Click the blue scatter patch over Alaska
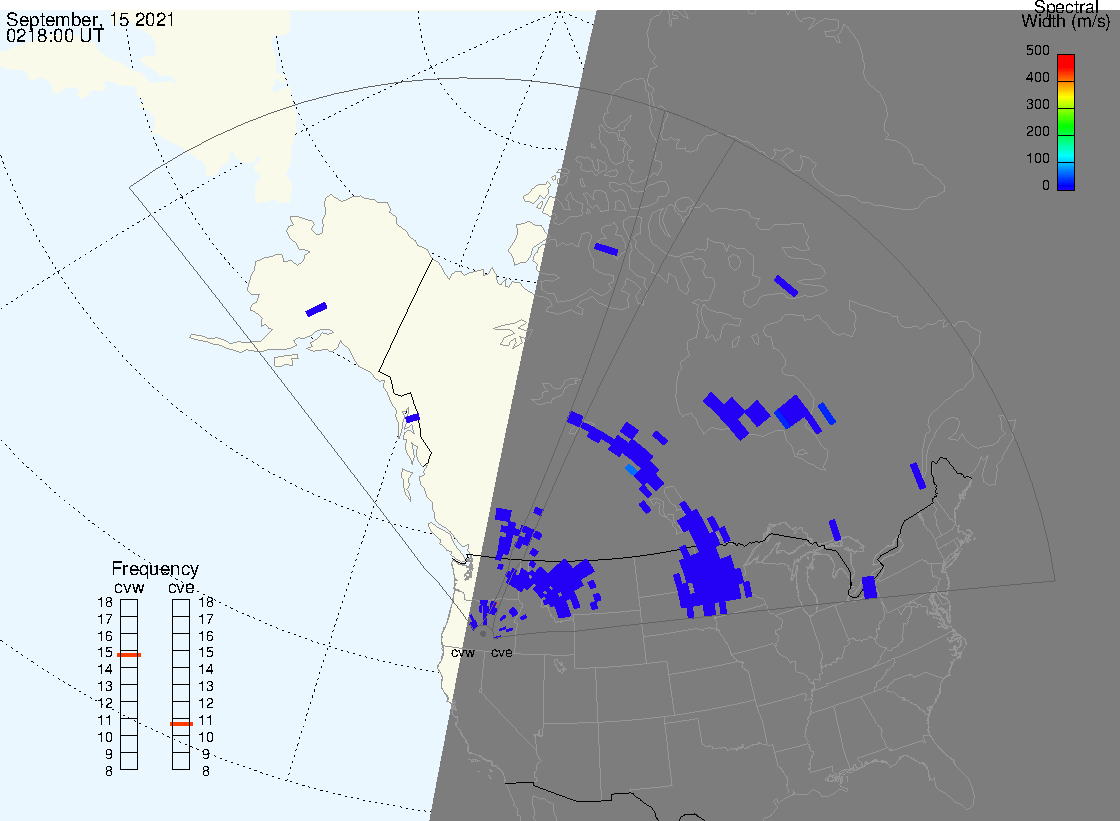Screen dimensions: 1120x821 click(x=316, y=309)
